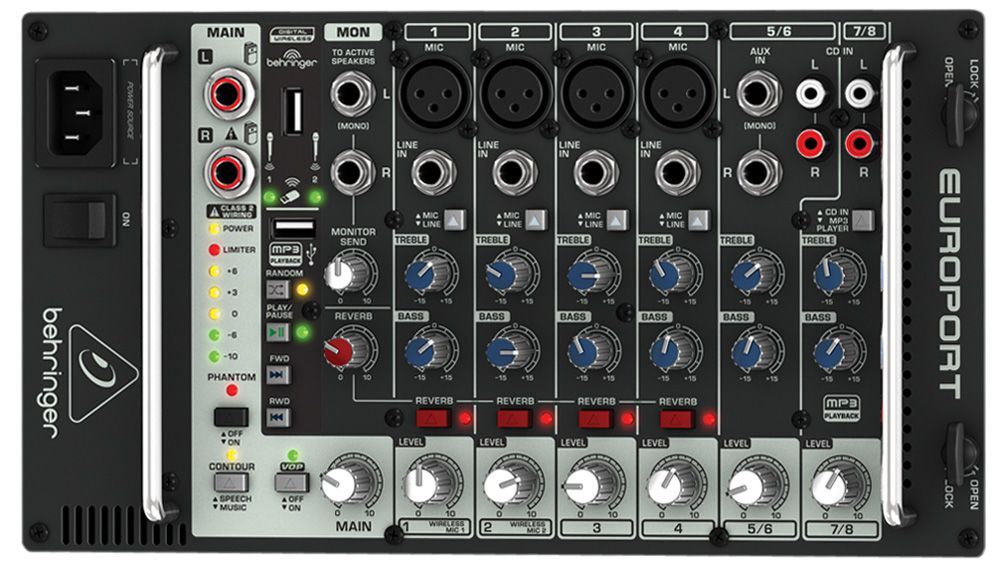
Task: Toggle the CD IN / MP3 PLAYER button
Action: [862, 221]
